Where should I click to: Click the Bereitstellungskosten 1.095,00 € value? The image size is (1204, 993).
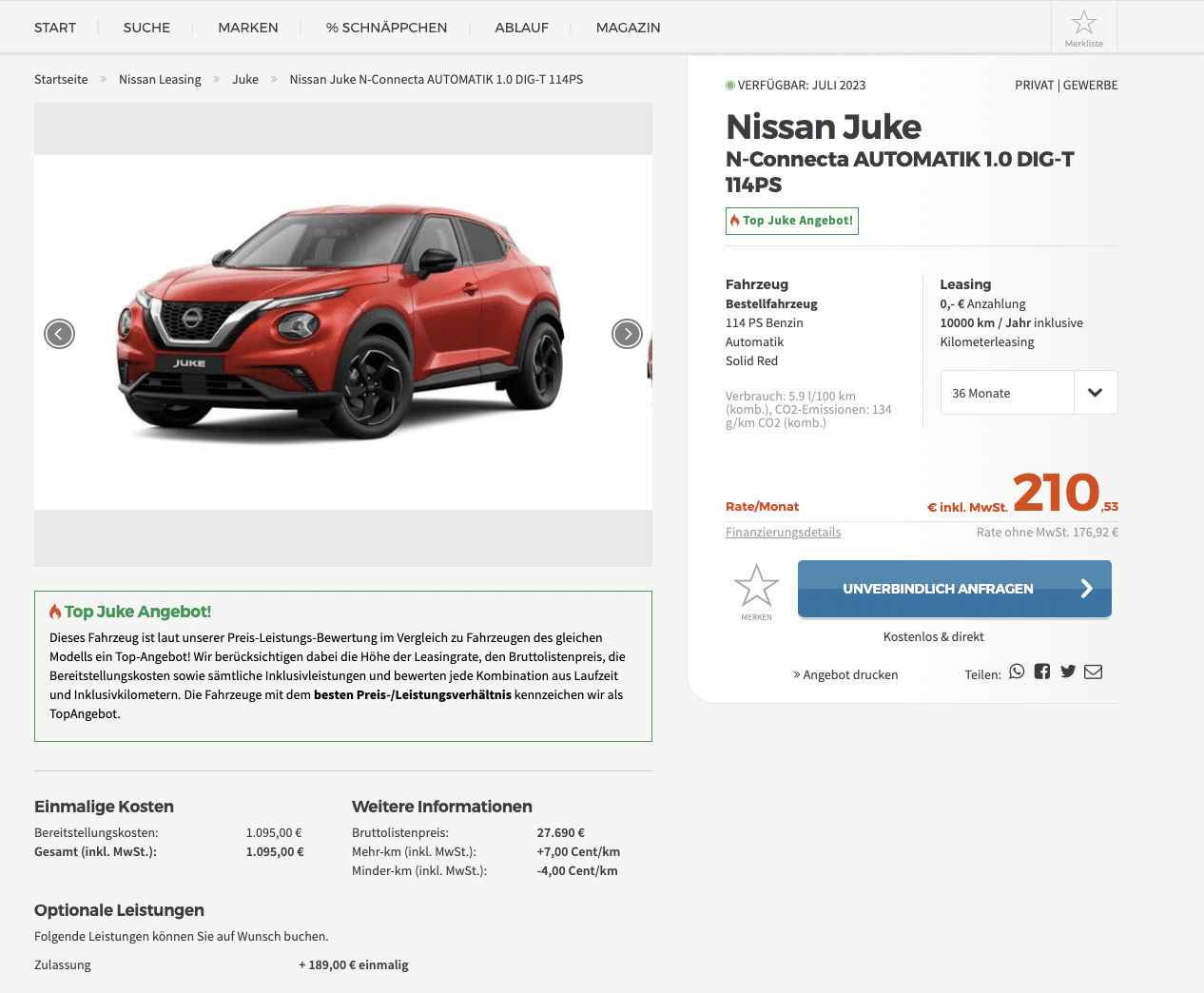(x=274, y=832)
